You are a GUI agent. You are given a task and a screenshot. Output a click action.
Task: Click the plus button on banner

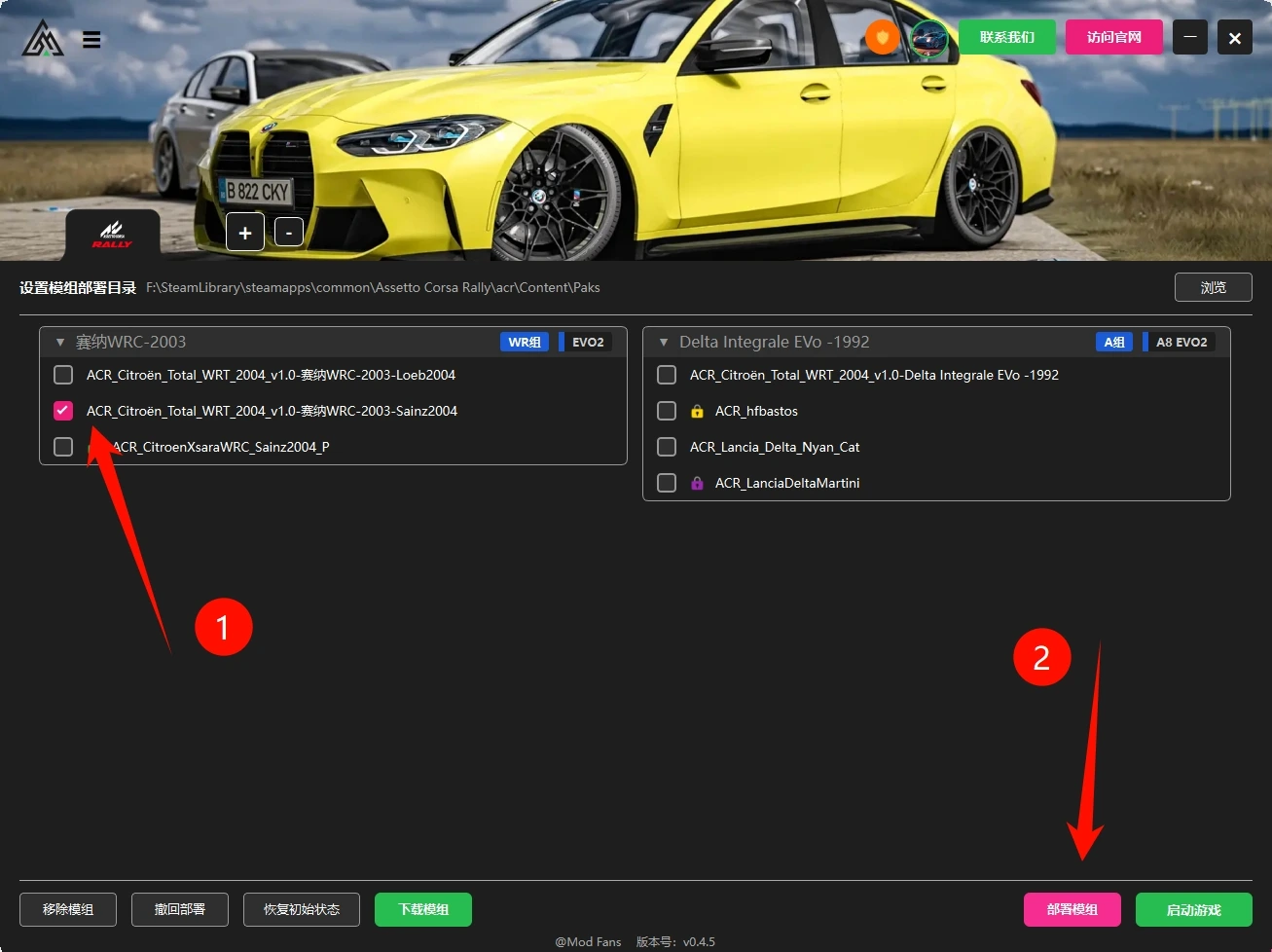tap(245, 233)
